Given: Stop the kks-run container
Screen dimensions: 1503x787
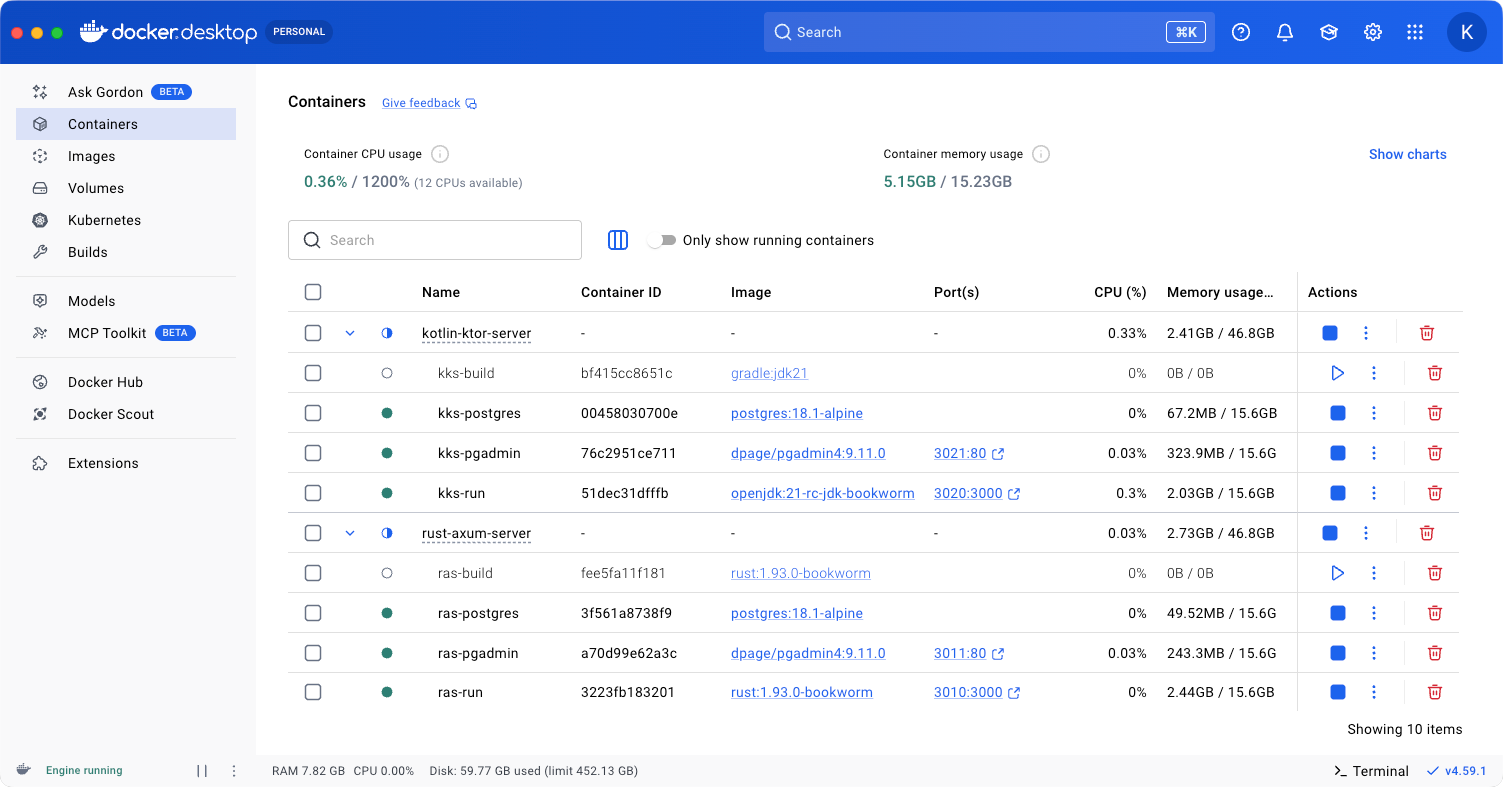Looking at the screenshot, I should (x=1338, y=493).
